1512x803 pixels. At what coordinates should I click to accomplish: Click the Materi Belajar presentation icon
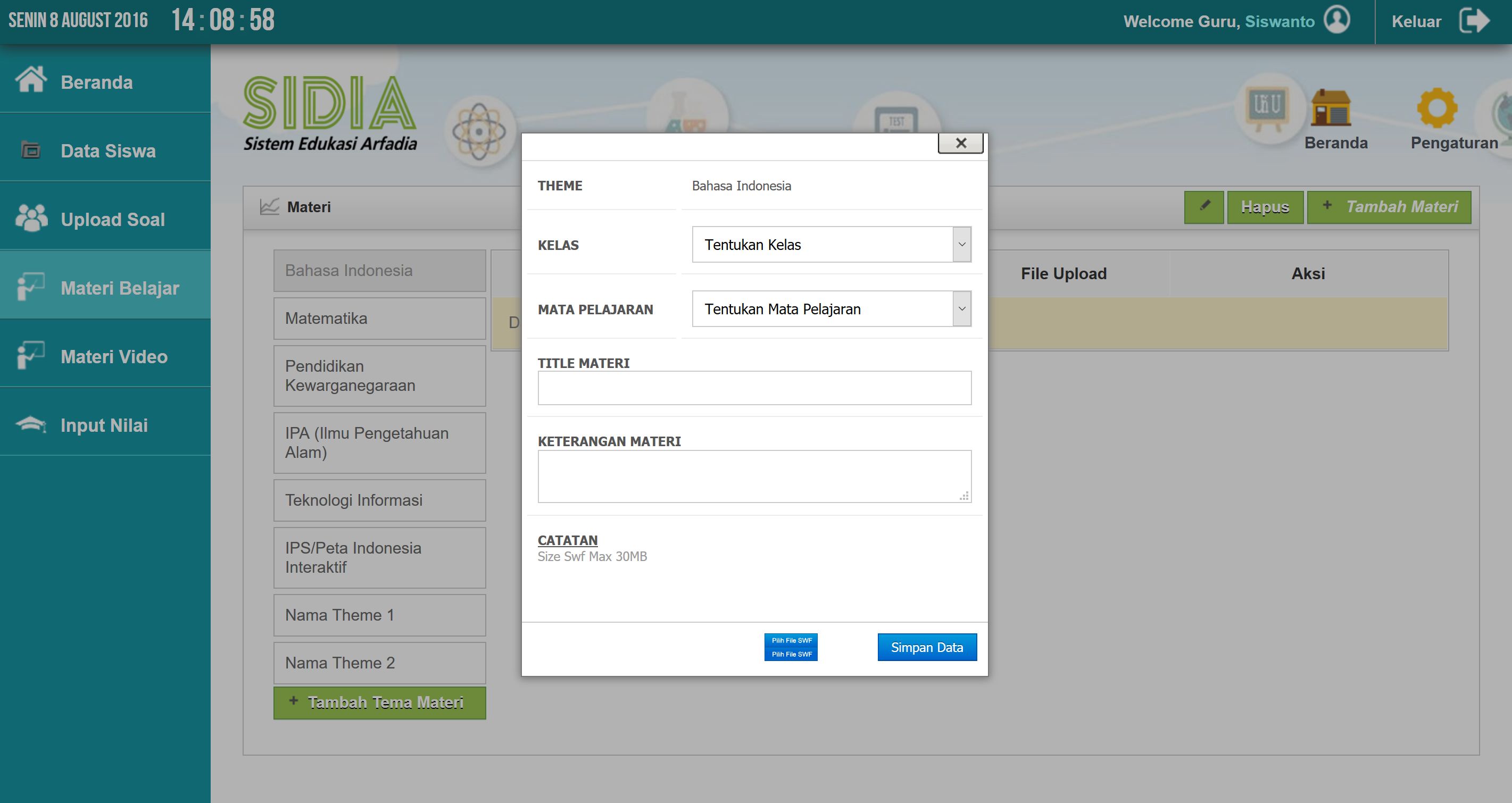tap(31, 287)
